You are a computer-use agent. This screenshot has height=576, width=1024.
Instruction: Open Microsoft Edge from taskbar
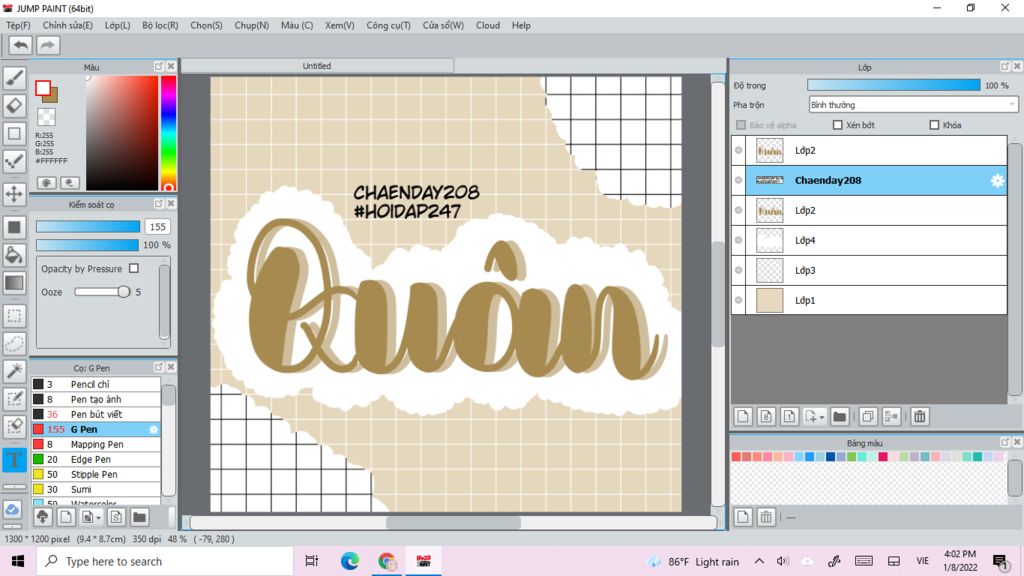tap(349, 561)
